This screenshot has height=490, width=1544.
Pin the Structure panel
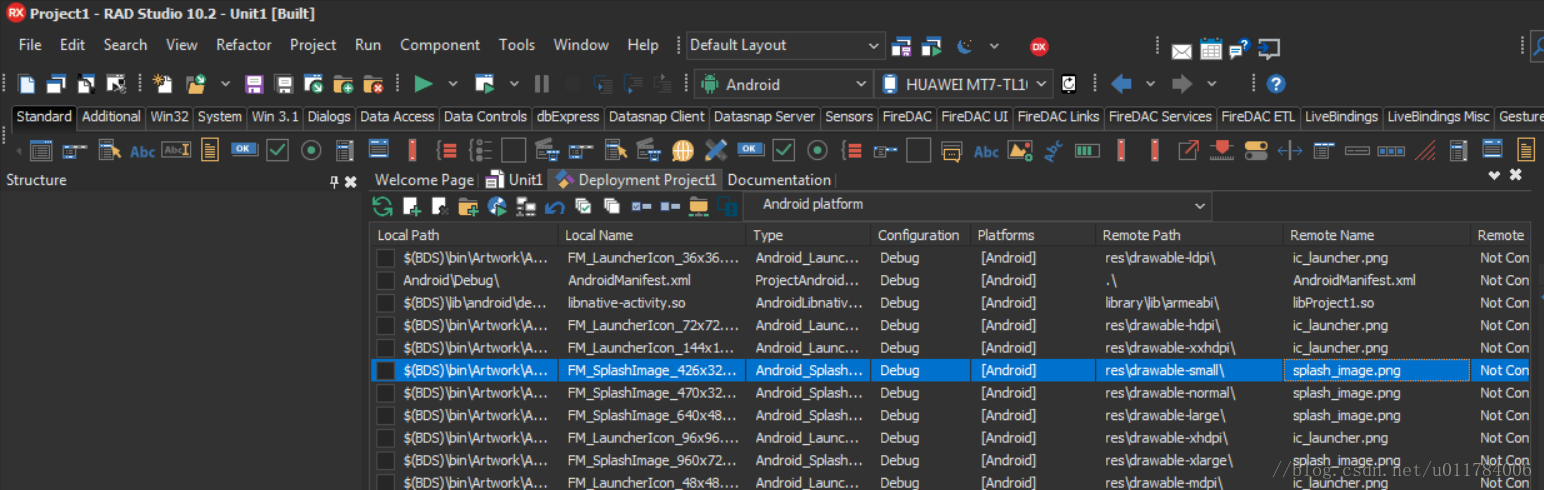[x=334, y=182]
